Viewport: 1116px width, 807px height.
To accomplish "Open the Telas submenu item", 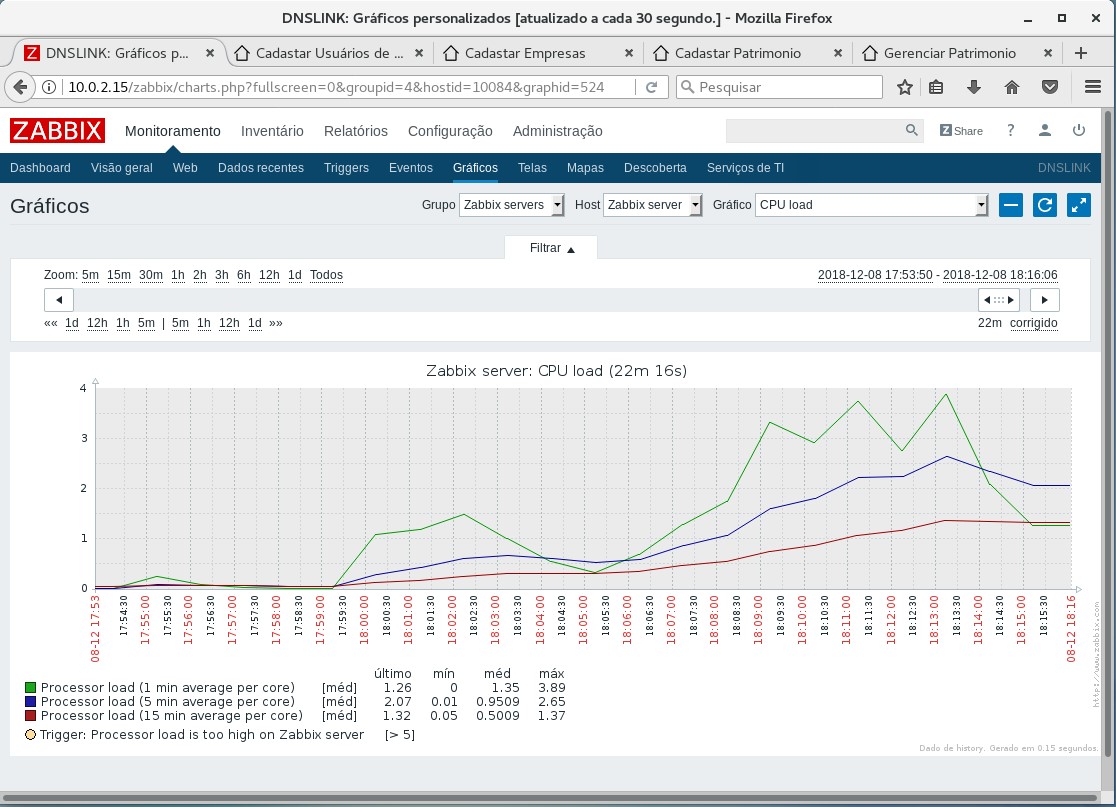I will (532, 168).
